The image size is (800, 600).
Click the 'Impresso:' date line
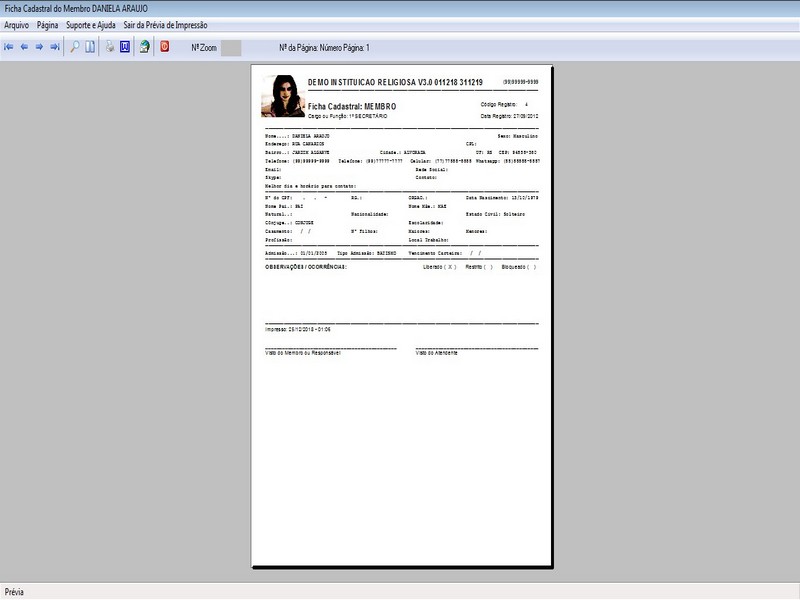298,330
